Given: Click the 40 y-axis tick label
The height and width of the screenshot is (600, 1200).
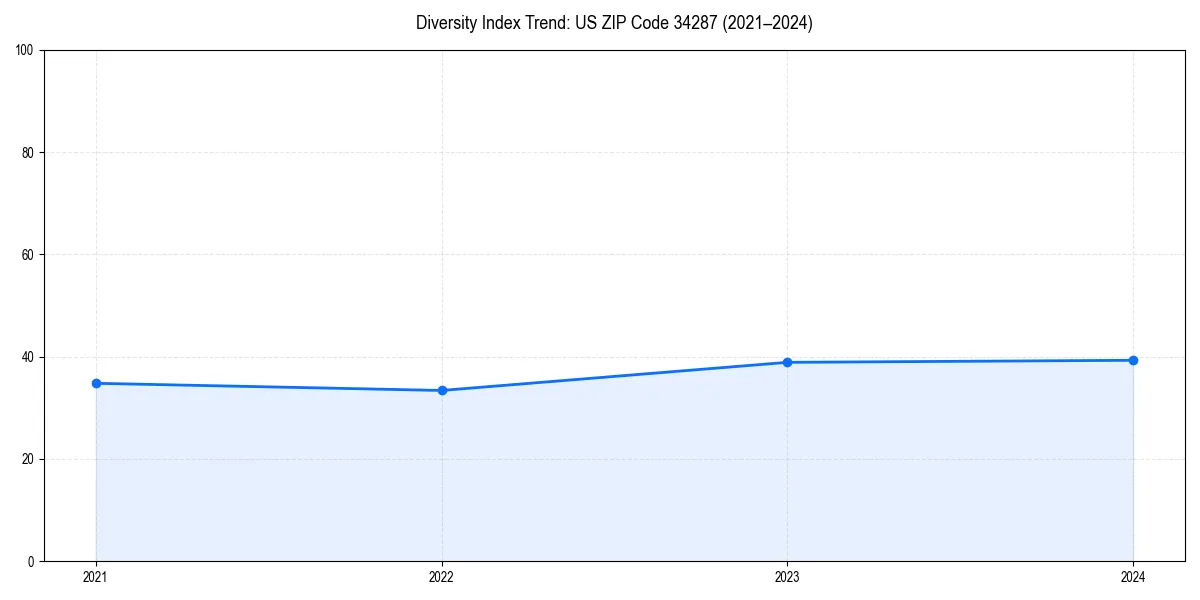Looking at the screenshot, I should coord(28,355).
